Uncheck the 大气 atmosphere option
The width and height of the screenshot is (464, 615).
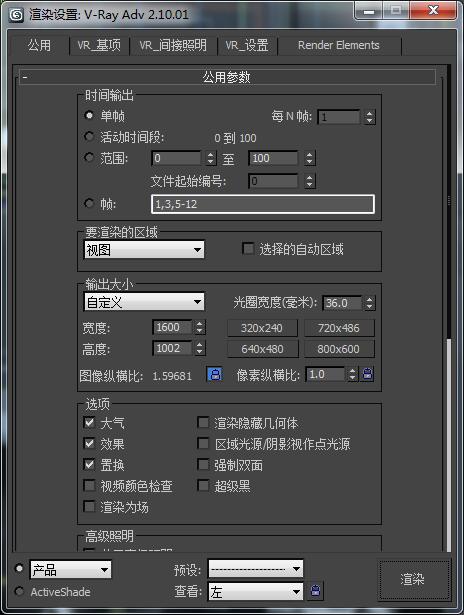[89, 422]
